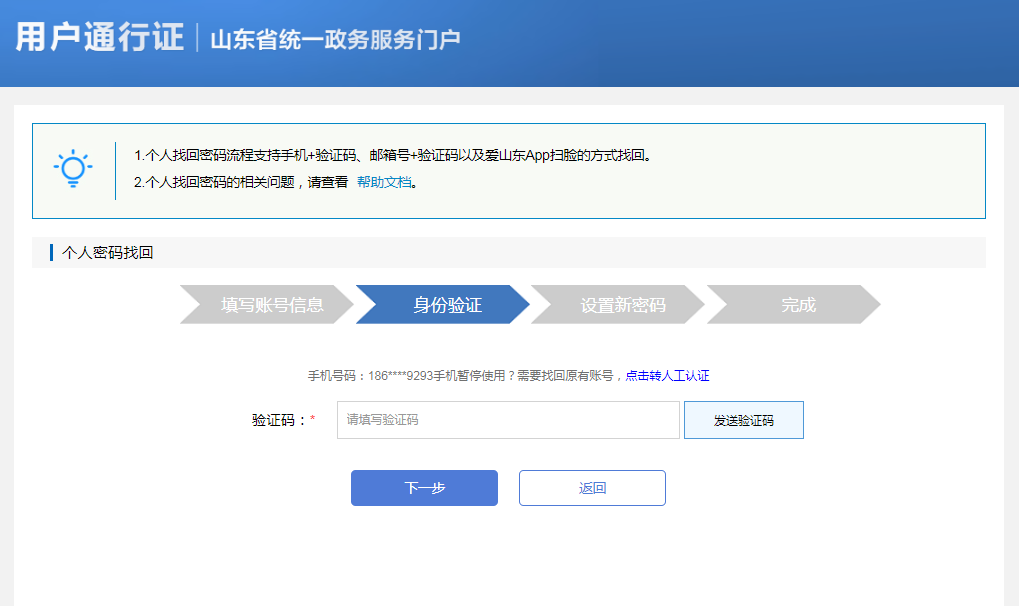Focus the 请填写验证码 input field
This screenshot has height=606, width=1019.
coord(508,420)
